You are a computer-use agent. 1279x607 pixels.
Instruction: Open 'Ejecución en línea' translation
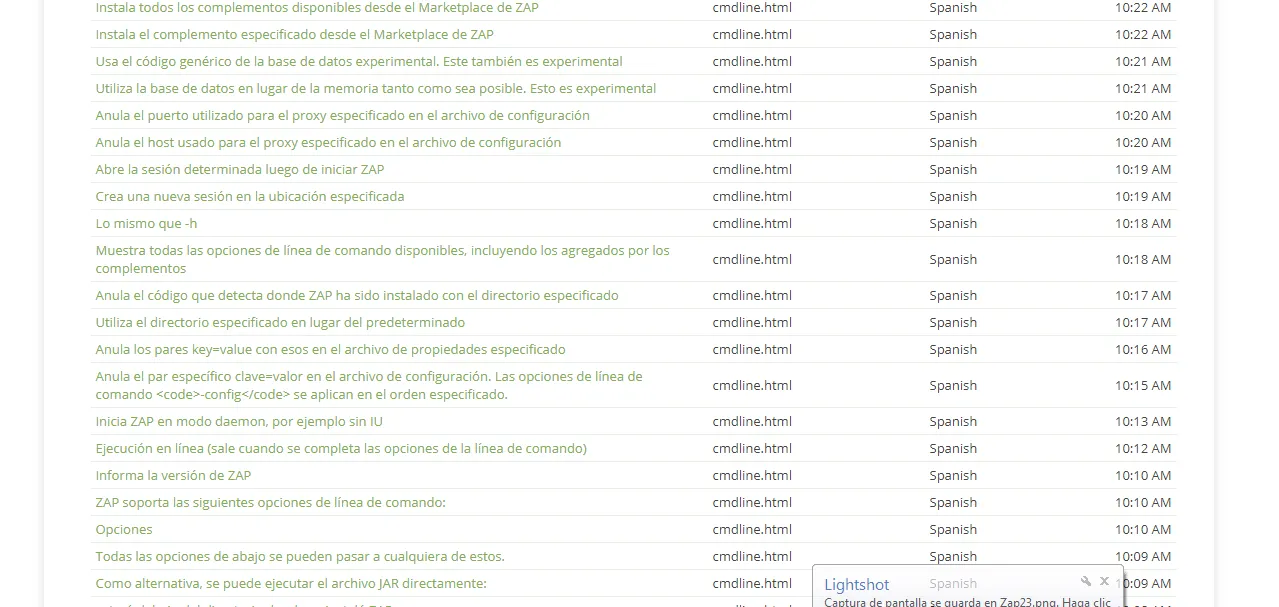[341, 448]
